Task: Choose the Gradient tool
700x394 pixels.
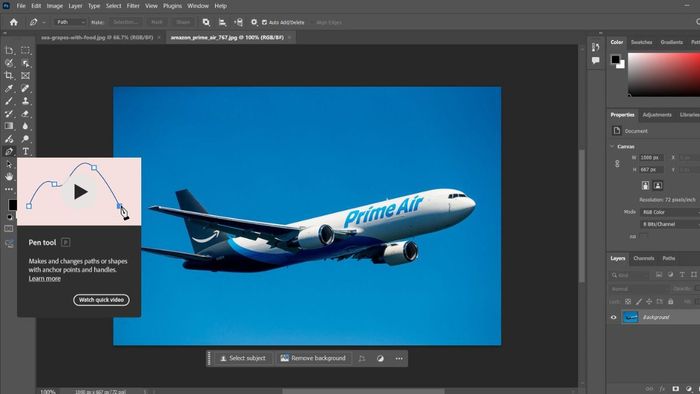Action: [9, 126]
